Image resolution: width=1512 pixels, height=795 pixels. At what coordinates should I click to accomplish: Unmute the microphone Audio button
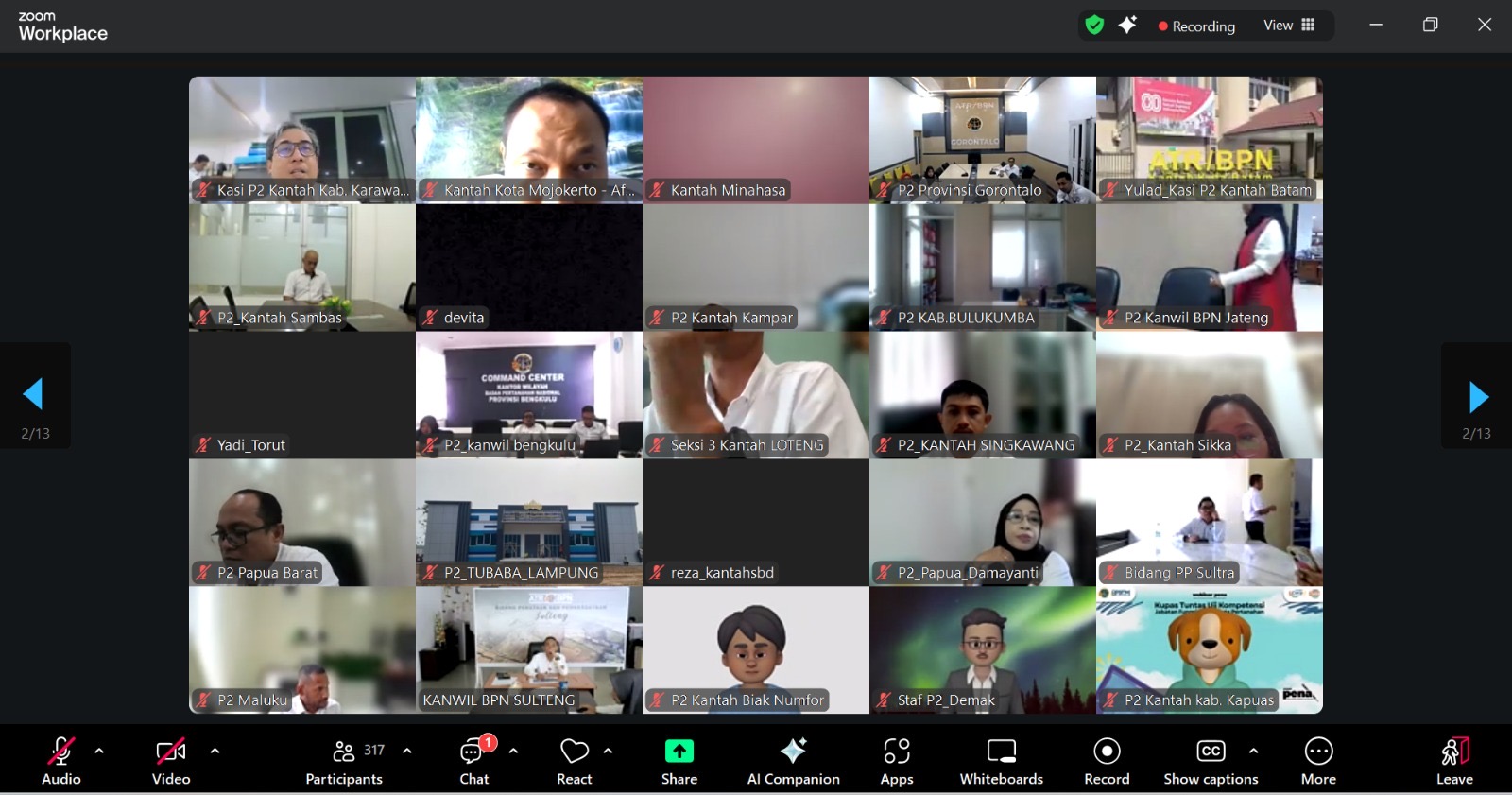(x=61, y=760)
